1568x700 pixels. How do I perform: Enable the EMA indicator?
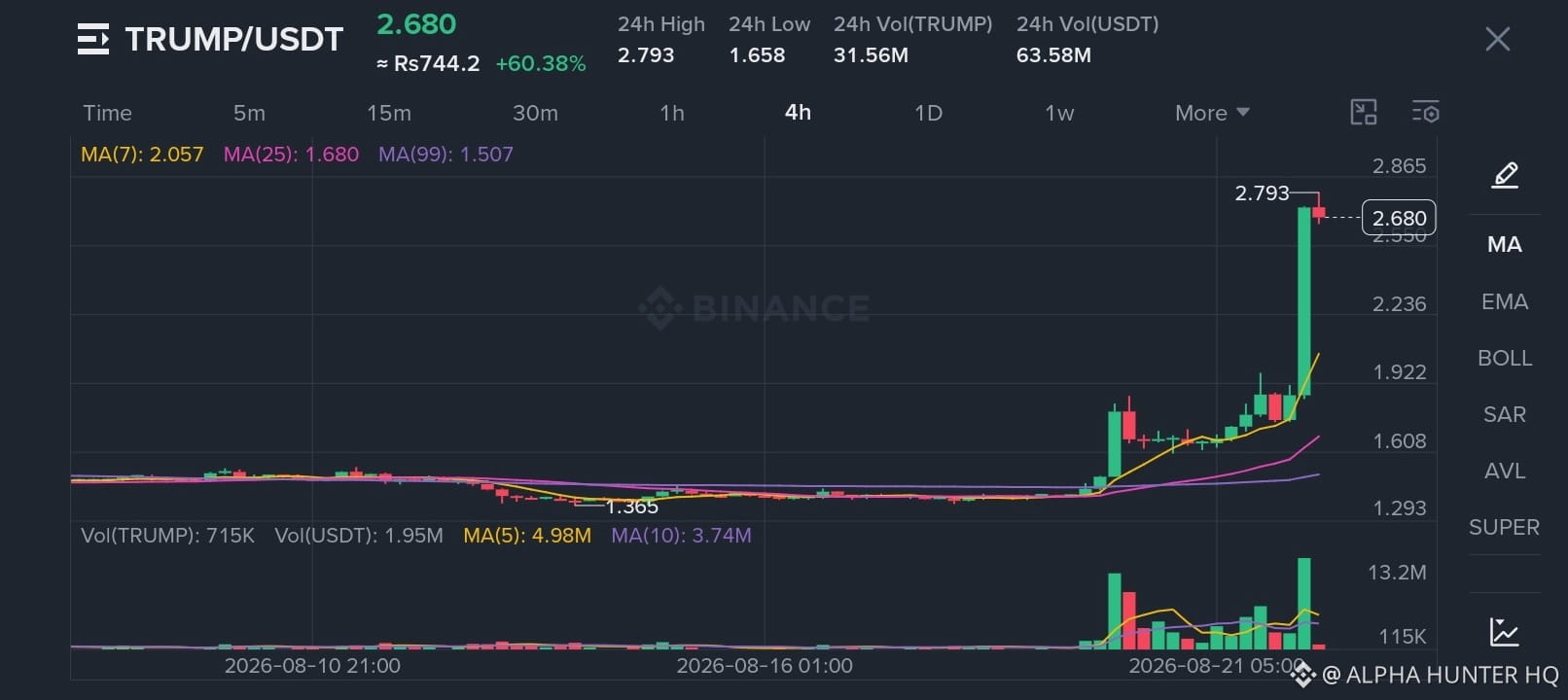pos(1505,301)
